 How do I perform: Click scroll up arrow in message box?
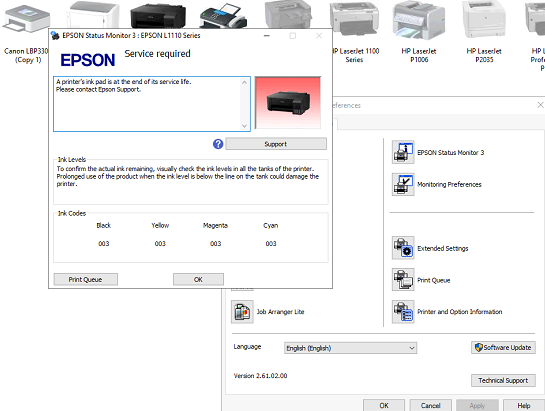[x=244, y=82]
